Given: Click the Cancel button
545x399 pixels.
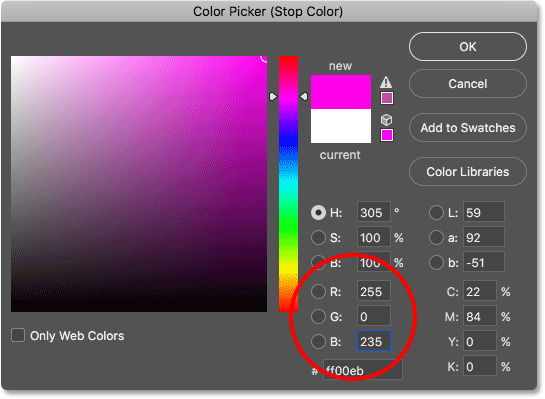Looking at the screenshot, I should pos(468,83).
